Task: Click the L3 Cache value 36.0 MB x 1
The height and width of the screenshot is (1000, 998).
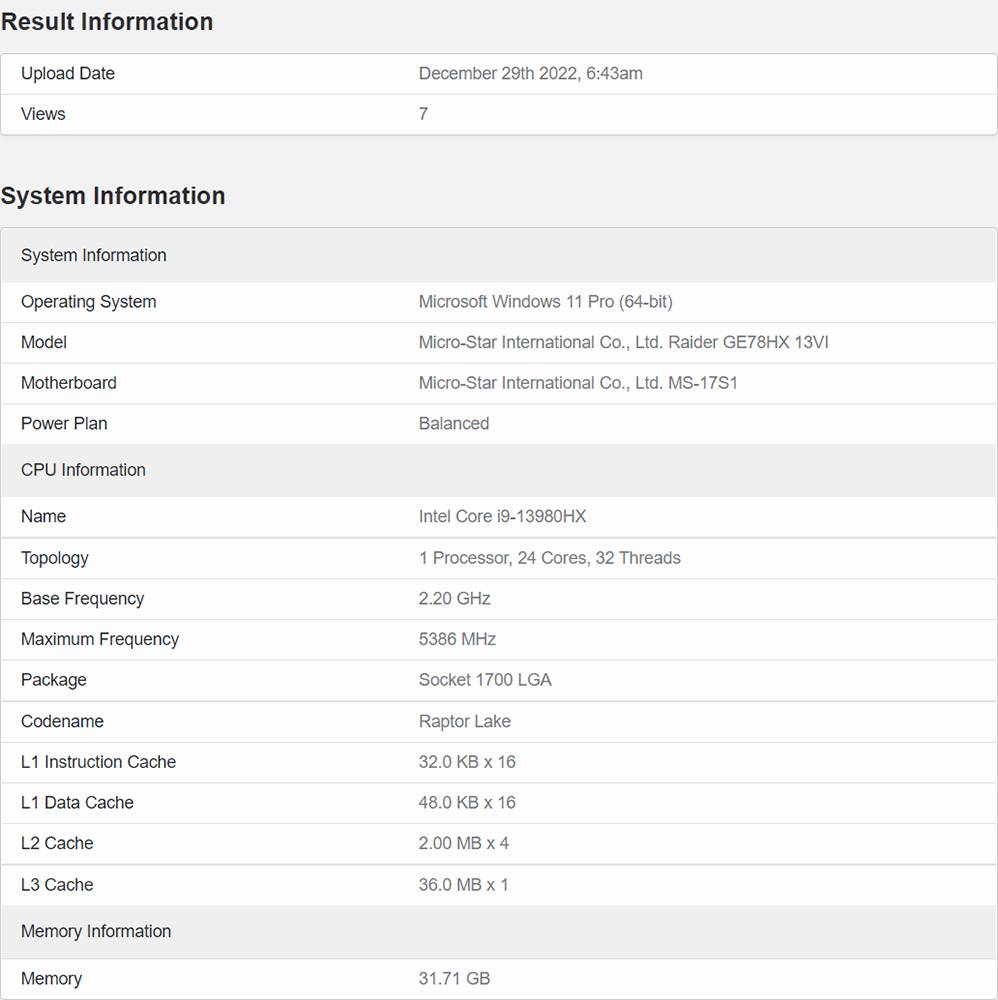Action: (463, 885)
